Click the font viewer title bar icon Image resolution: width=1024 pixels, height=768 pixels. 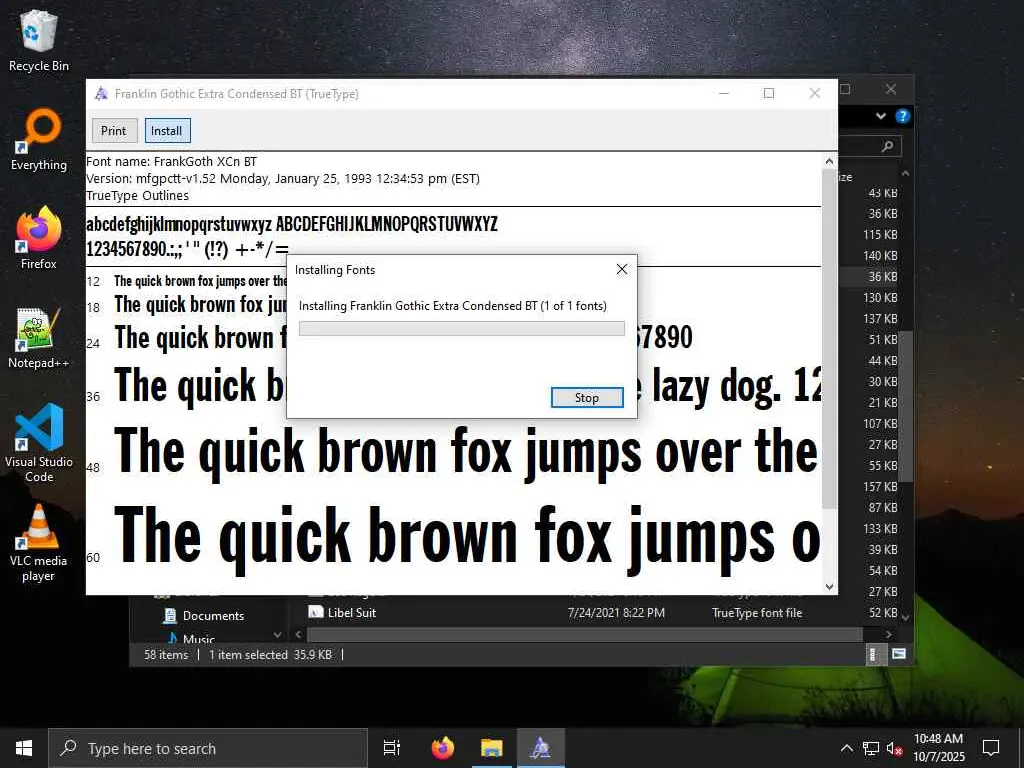pos(101,93)
